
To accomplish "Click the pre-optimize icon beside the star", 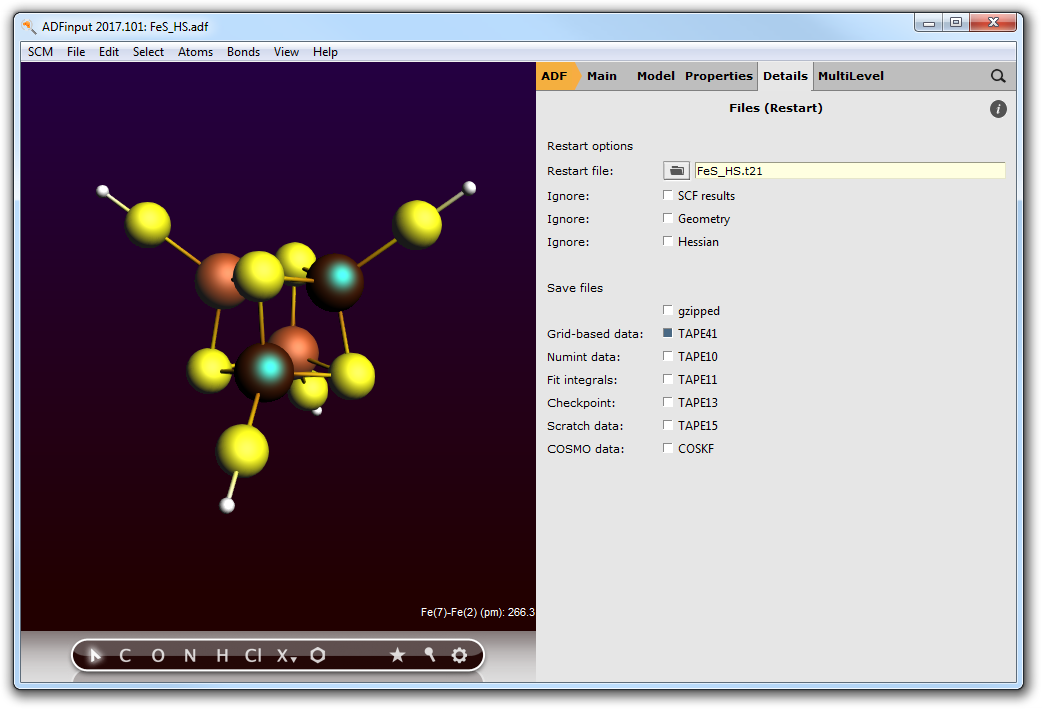I will [429, 655].
